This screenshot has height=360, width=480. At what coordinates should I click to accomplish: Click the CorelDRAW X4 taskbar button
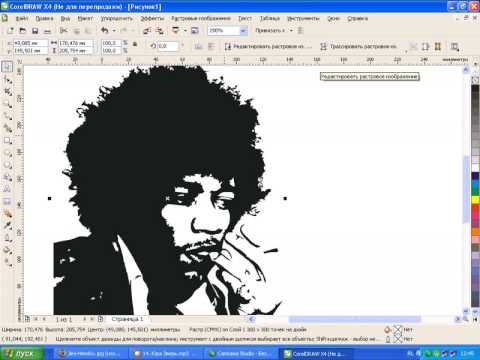point(317,353)
